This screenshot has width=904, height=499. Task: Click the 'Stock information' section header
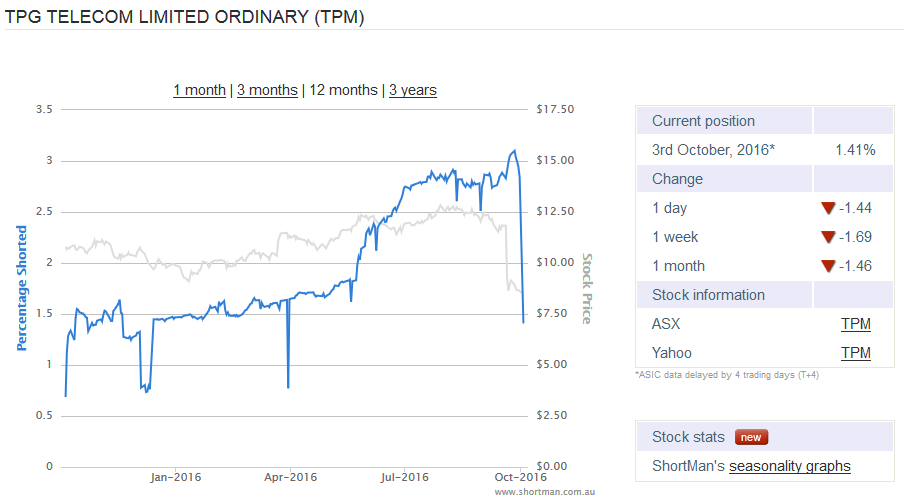pos(709,295)
